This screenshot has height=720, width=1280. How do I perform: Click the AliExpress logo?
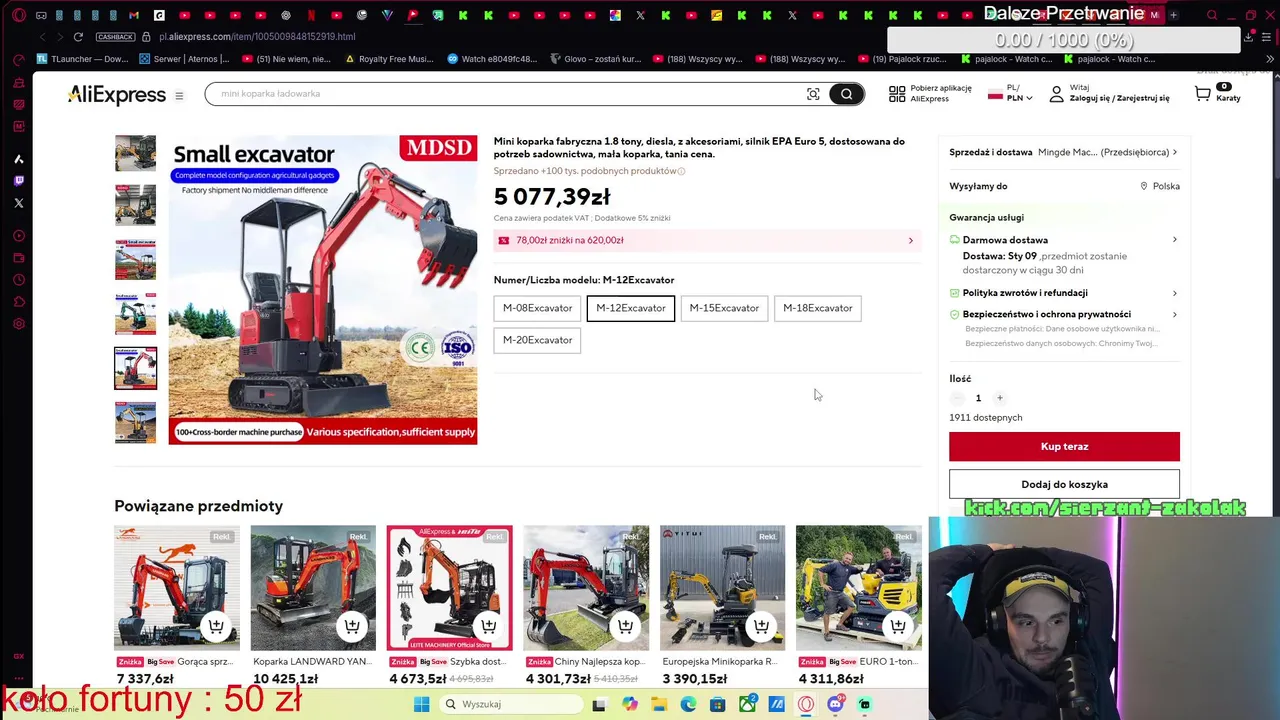[117, 95]
